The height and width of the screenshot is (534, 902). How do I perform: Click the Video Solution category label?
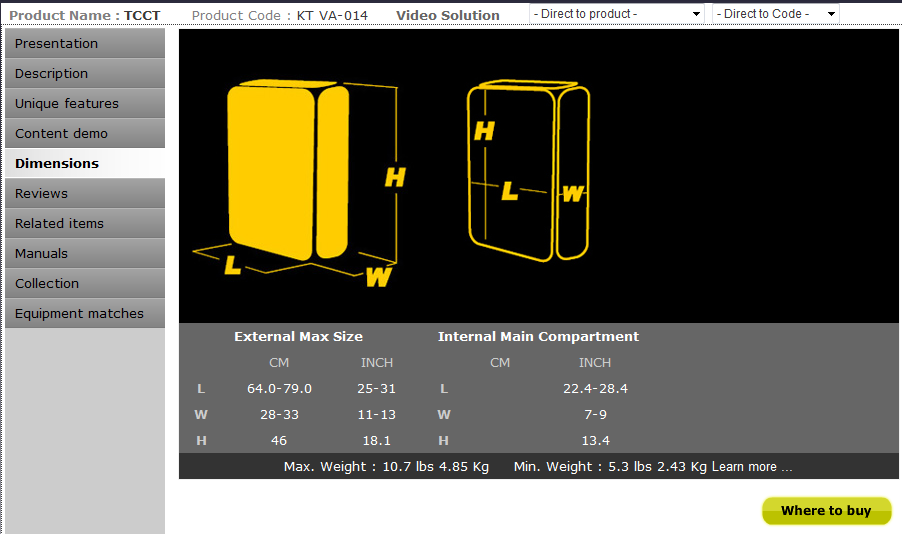448,15
